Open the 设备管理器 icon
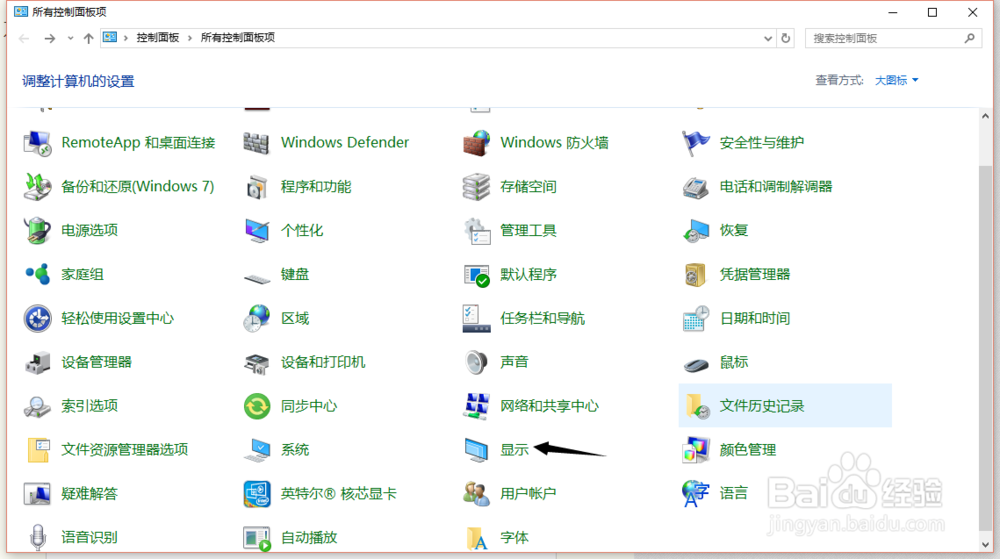This screenshot has width=1000, height=559. pos(37,362)
